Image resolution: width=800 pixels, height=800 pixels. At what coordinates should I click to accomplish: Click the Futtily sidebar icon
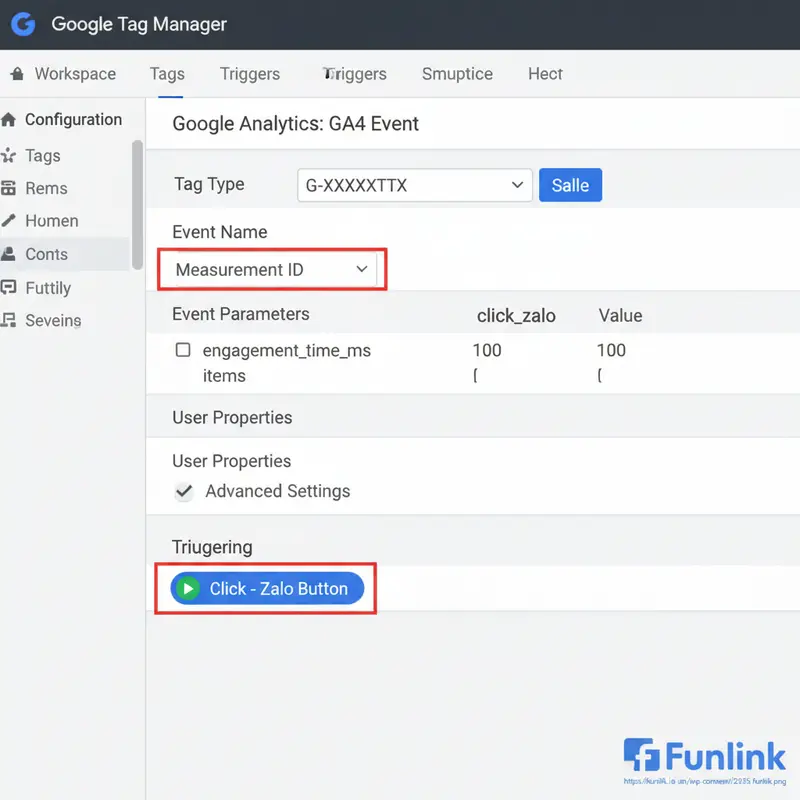point(9,288)
